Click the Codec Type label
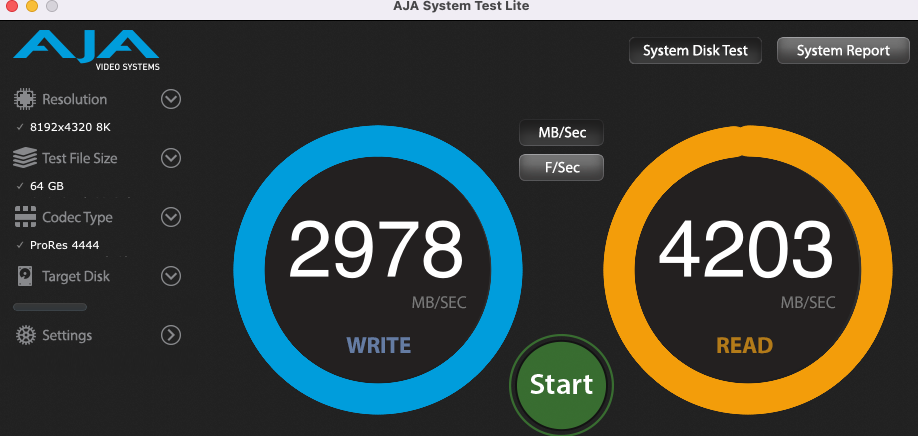Viewport: 918px width, 436px height. click(x=77, y=218)
